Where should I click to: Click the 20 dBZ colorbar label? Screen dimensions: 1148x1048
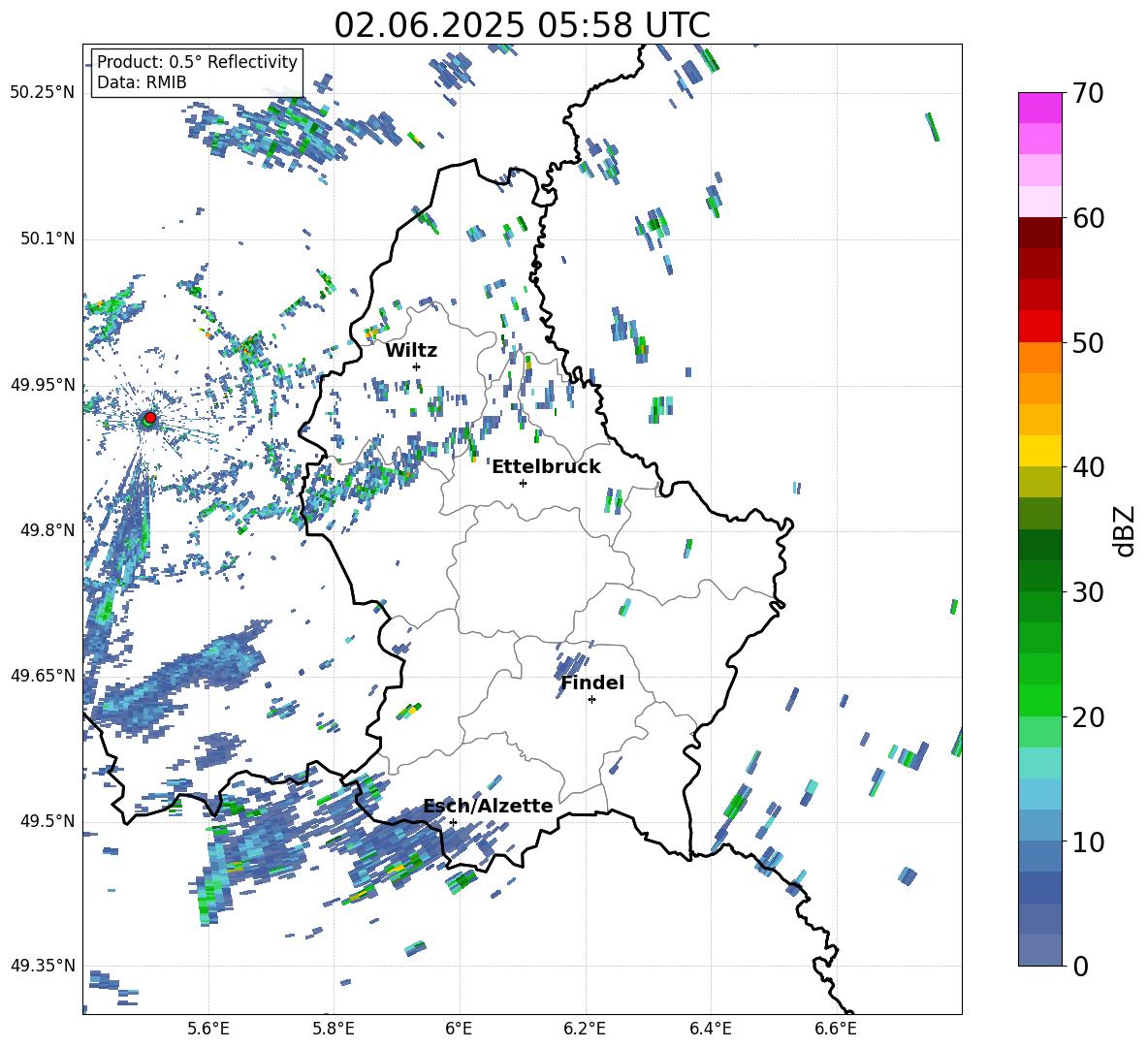[x=1088, y=716]
